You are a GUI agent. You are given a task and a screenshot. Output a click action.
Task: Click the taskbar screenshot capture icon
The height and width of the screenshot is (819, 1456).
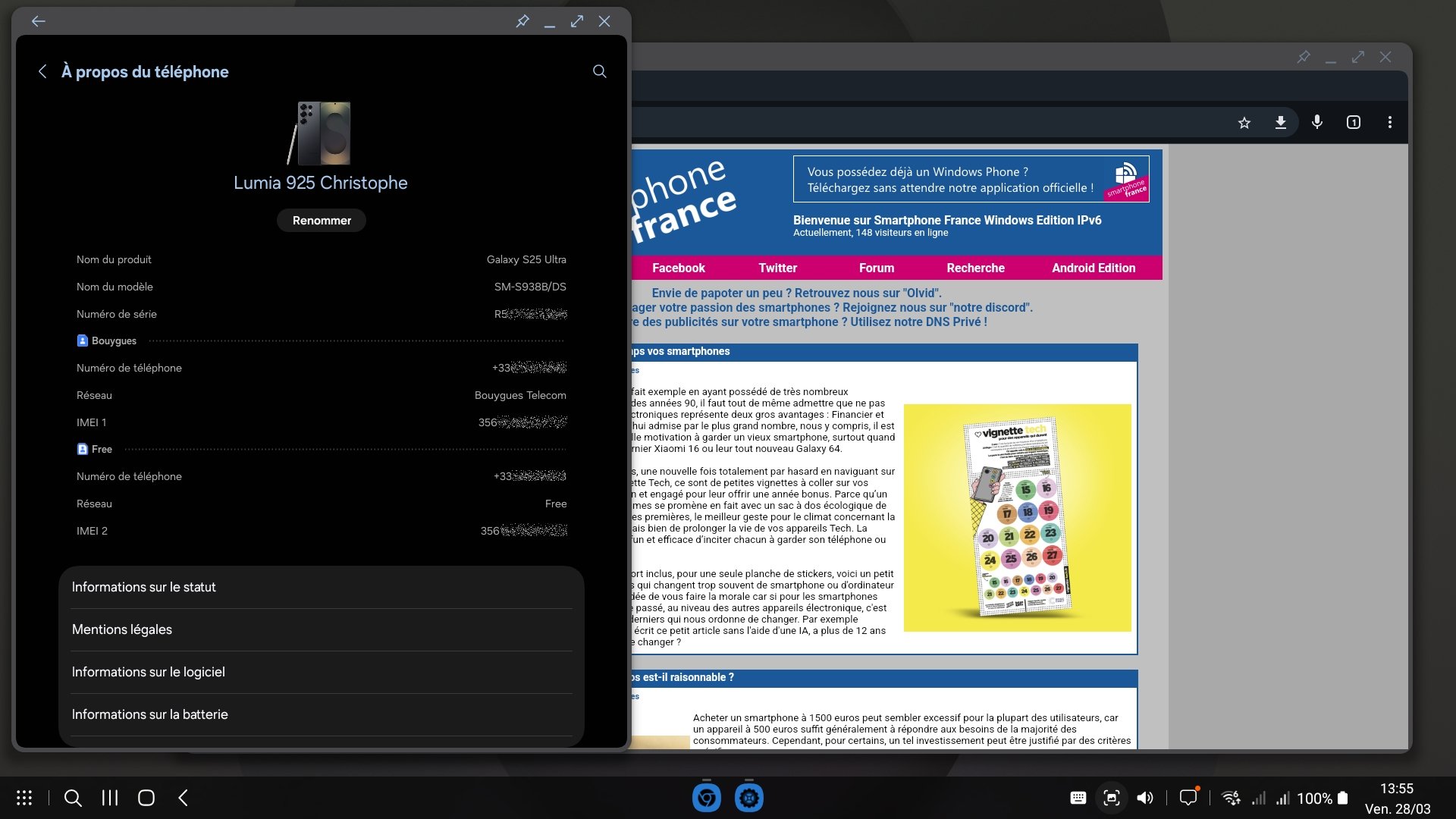1112,798
